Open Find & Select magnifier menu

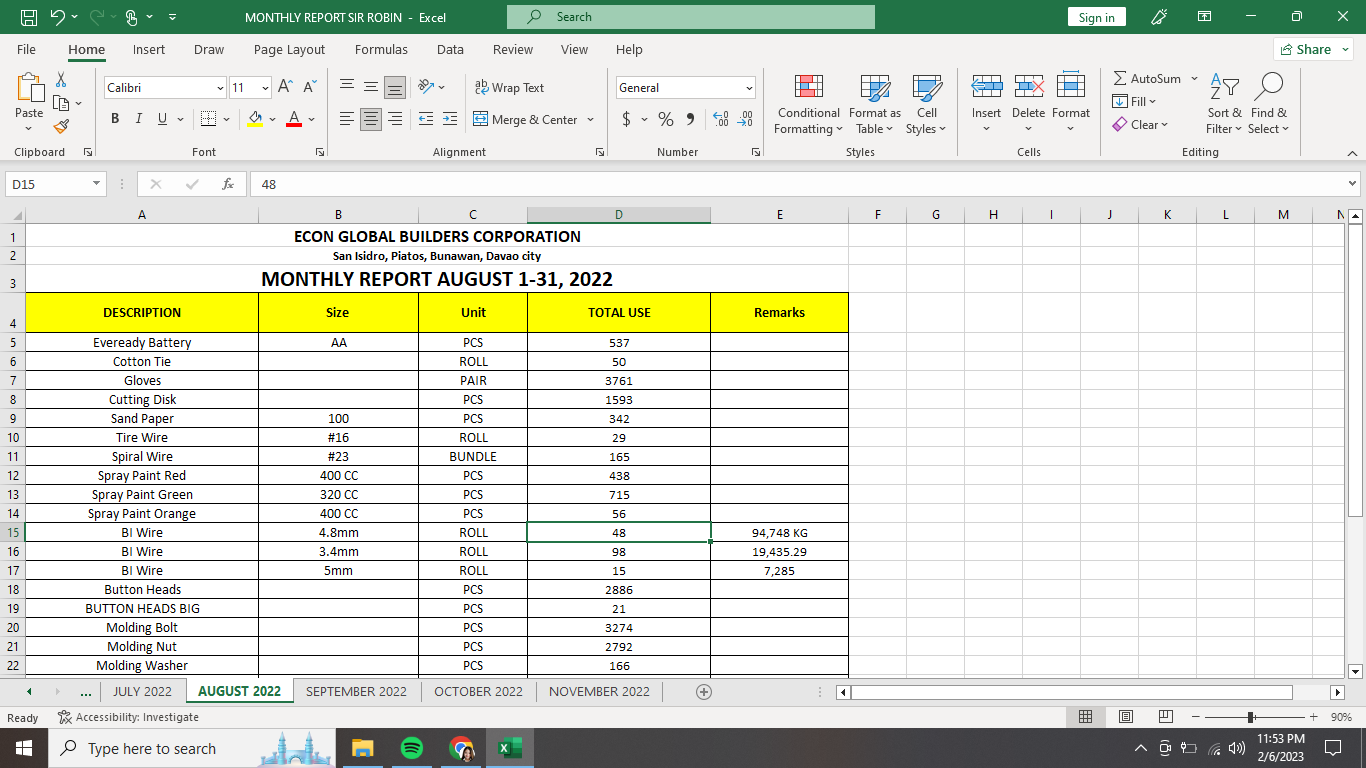tap(1269, 104)
